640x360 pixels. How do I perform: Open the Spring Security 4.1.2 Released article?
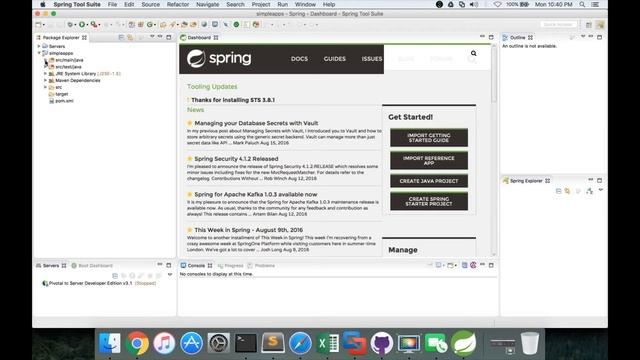(x=236, y=159)
